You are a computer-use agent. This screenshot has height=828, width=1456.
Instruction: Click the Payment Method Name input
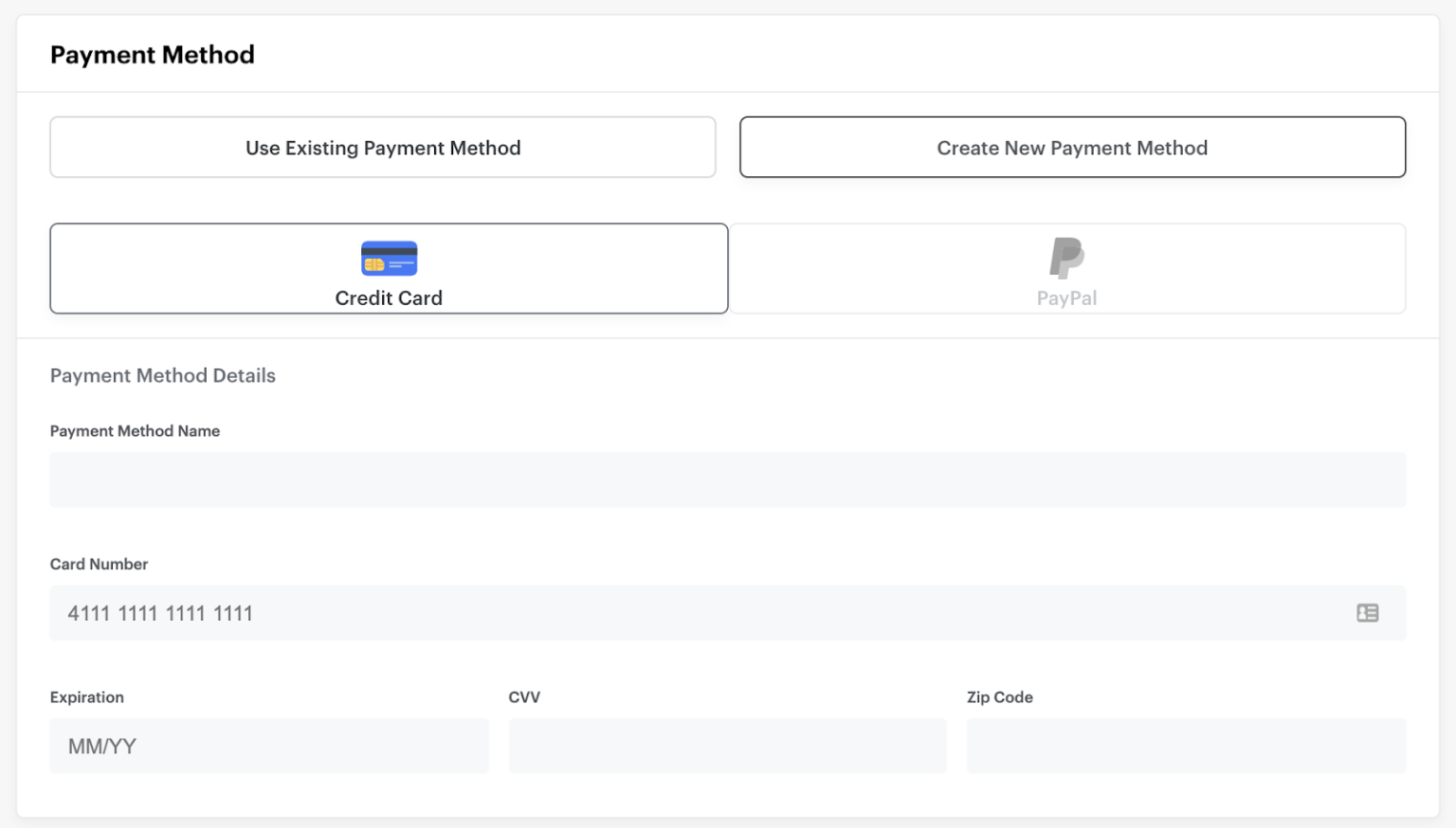(727, 479)
